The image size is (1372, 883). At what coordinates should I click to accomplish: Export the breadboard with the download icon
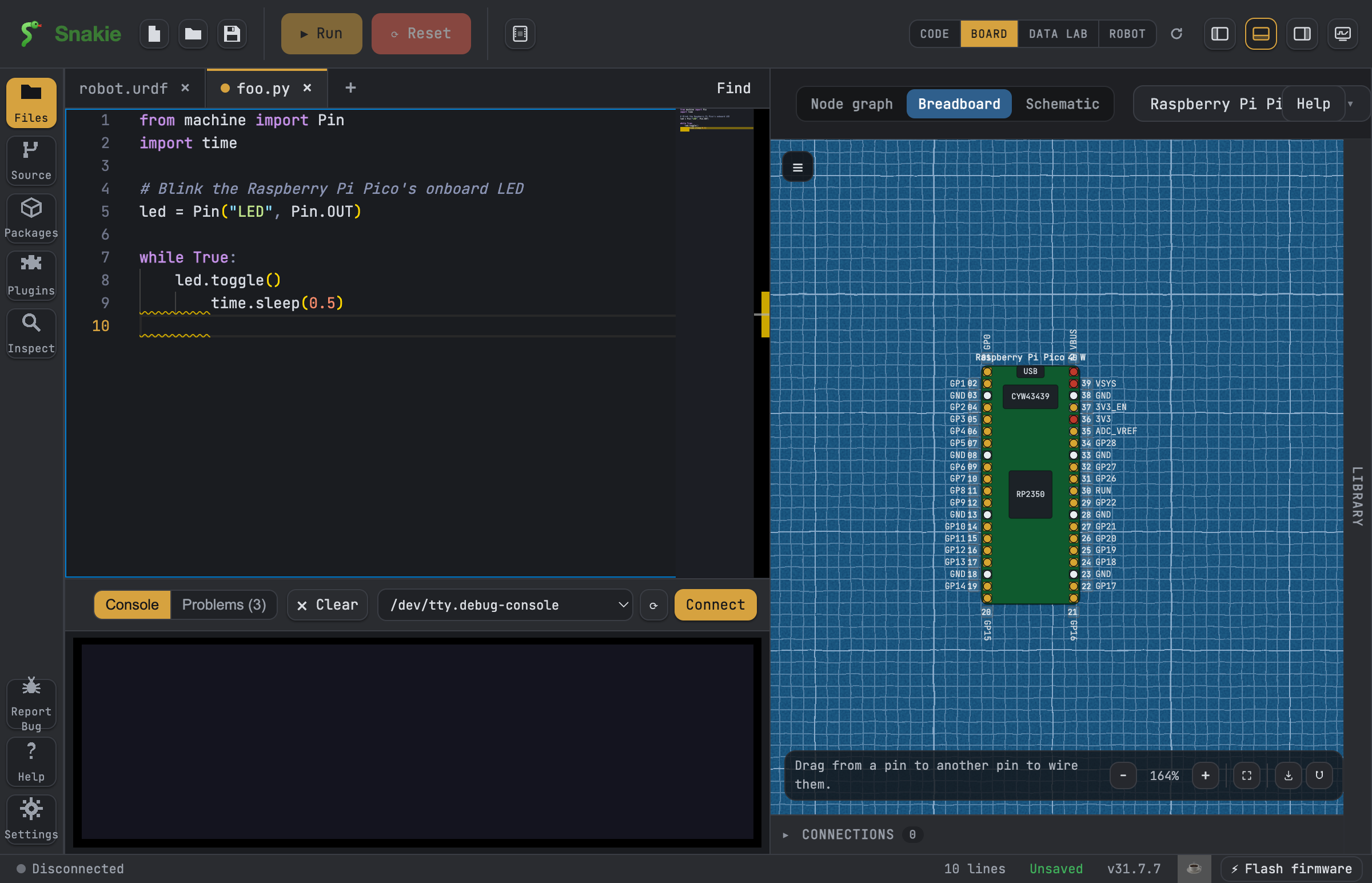tap(1289, 775)
